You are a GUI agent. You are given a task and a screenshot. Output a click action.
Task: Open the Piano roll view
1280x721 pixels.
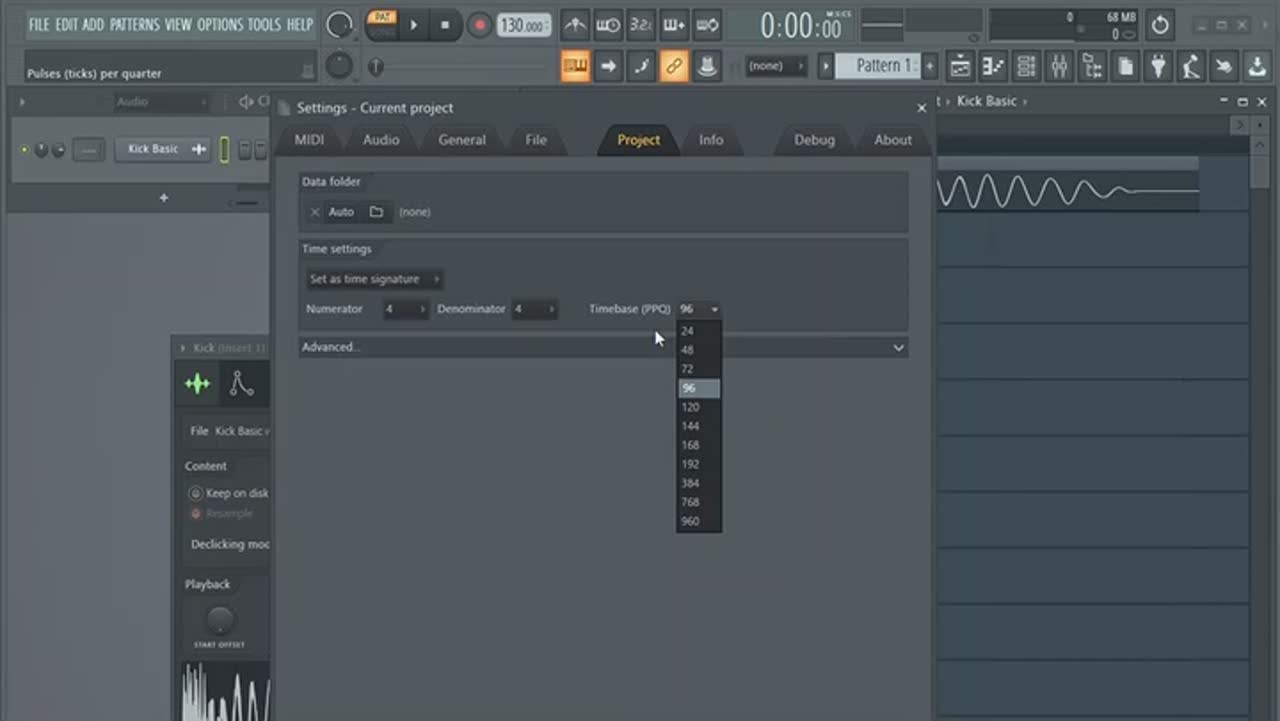click(993, 67)
